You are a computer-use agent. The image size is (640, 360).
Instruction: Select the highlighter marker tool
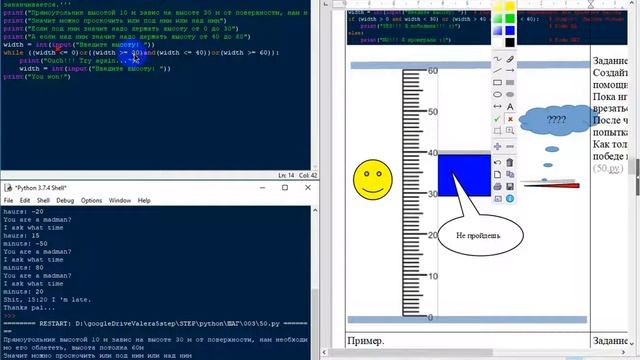[510, 59]
